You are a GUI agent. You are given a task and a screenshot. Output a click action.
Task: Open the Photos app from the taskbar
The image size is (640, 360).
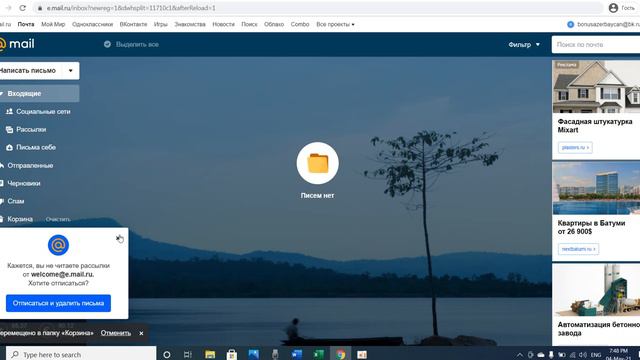coord(253,354)
